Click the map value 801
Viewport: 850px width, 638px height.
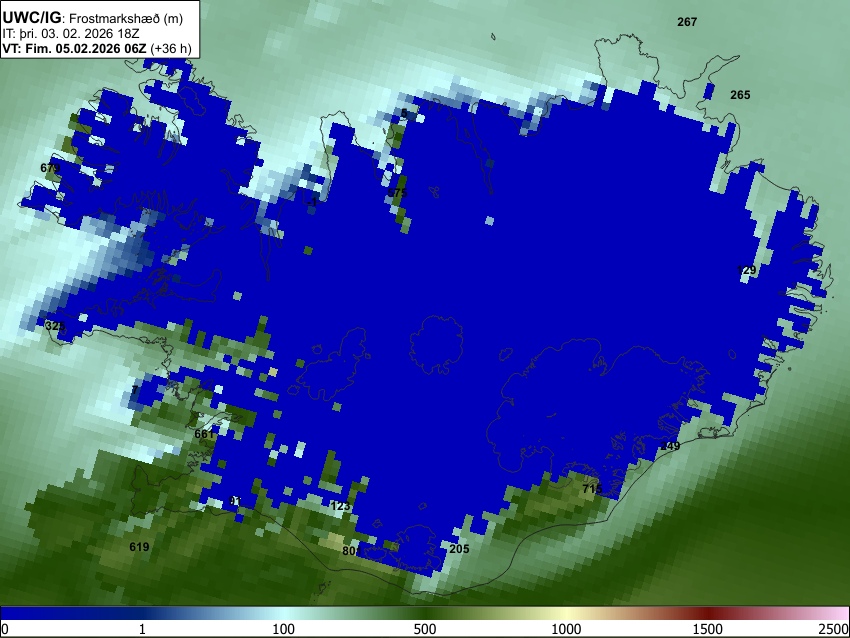351,551
